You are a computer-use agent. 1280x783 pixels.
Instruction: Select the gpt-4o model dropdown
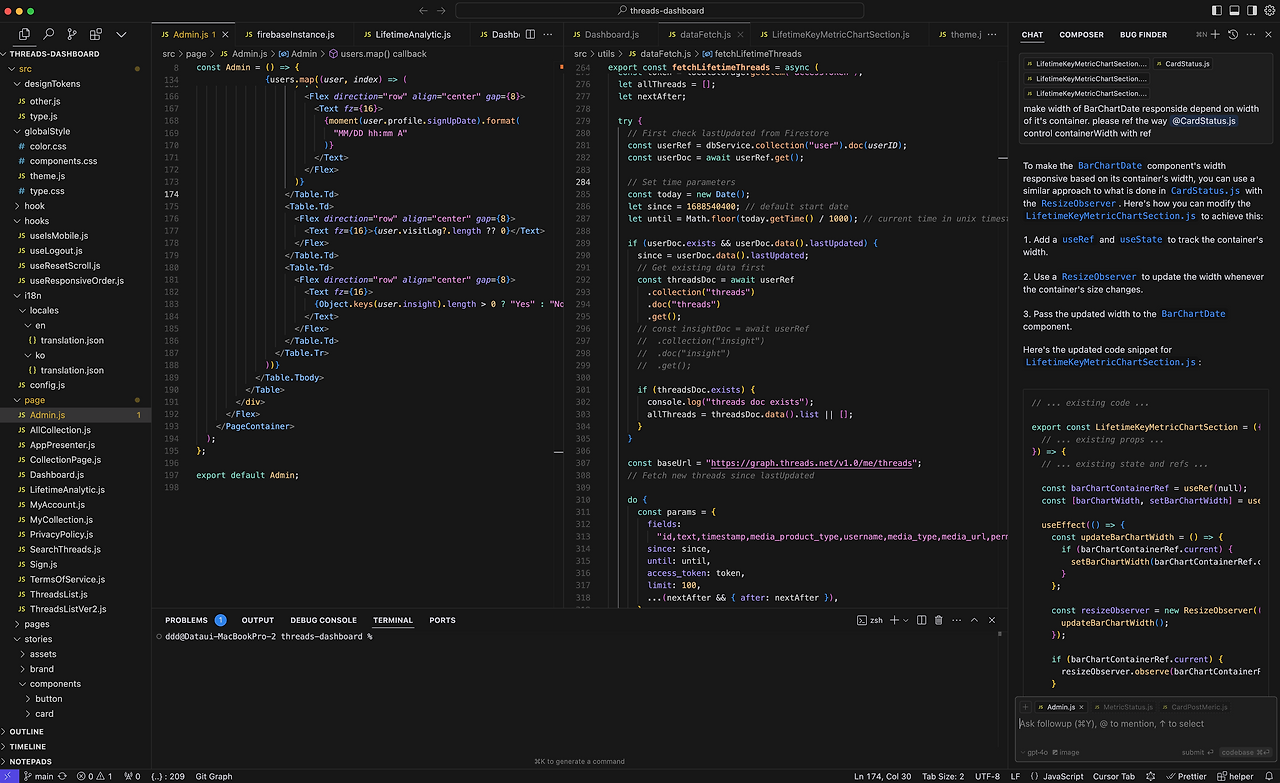click(x=1032, y=752)
